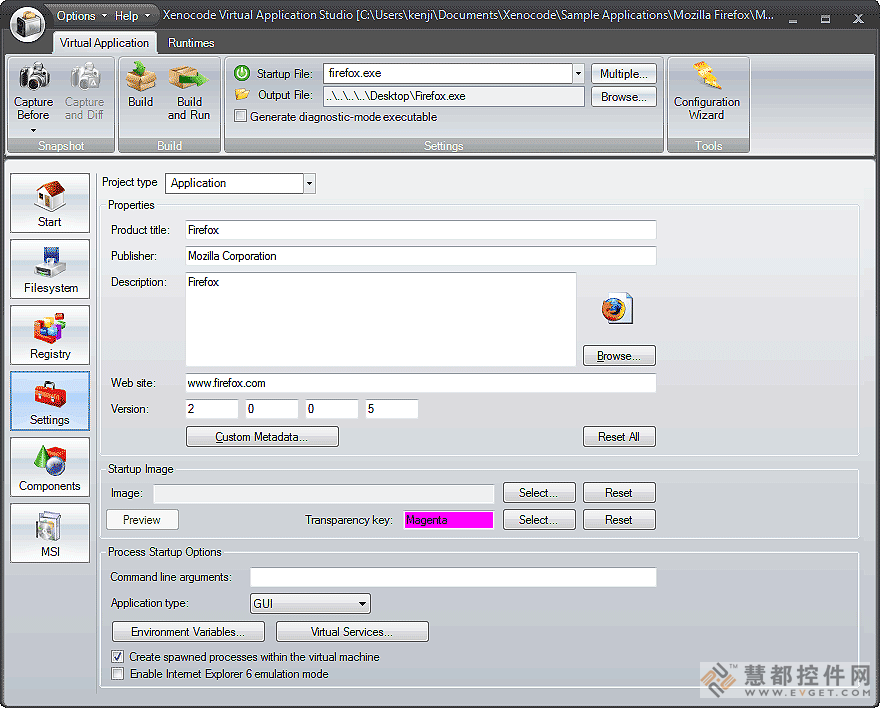Click the first Version number field
The height and width of the screenshot is (708, 880).
tap(212, 409)
